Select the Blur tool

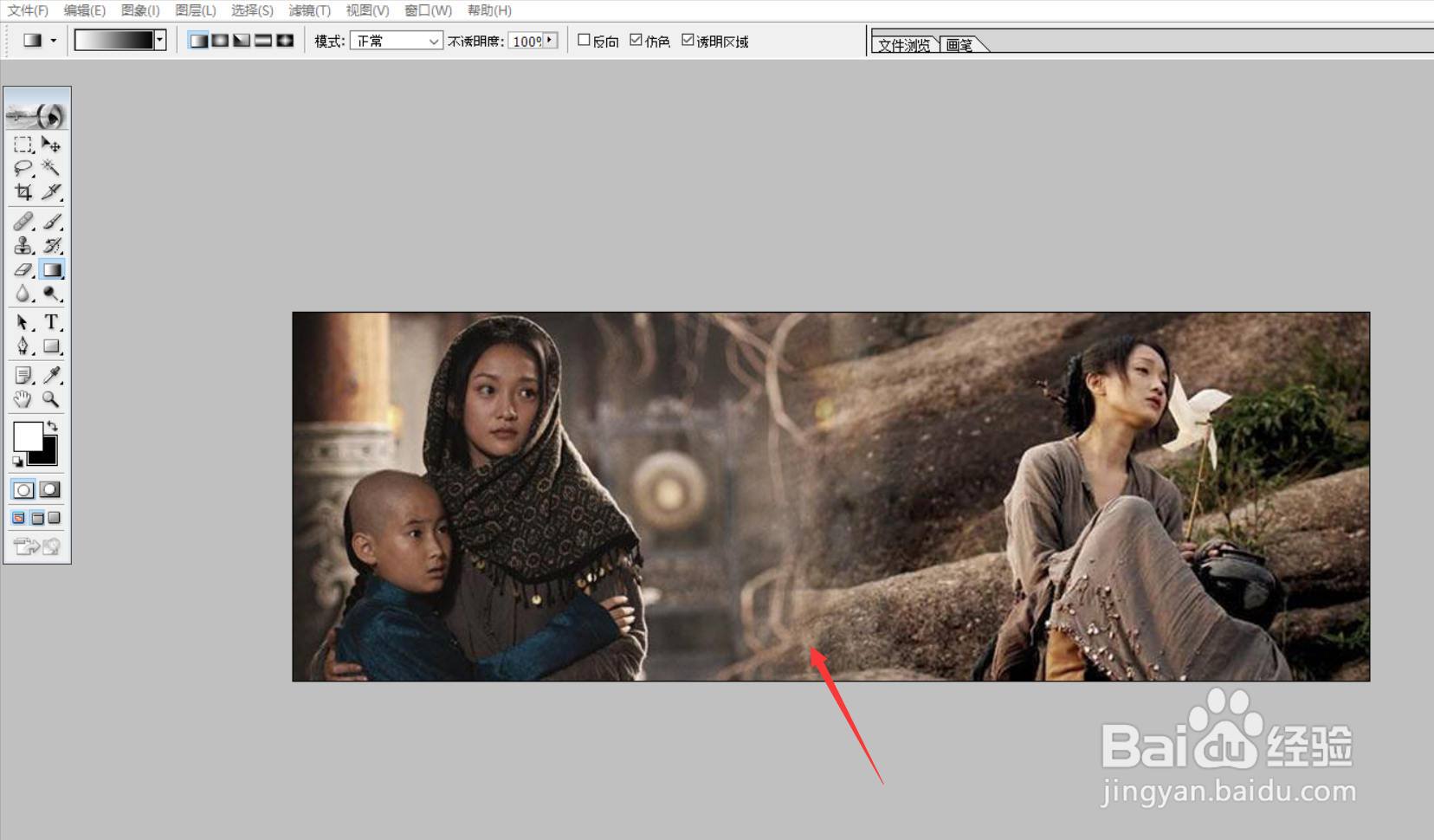[x=23, y=294]
